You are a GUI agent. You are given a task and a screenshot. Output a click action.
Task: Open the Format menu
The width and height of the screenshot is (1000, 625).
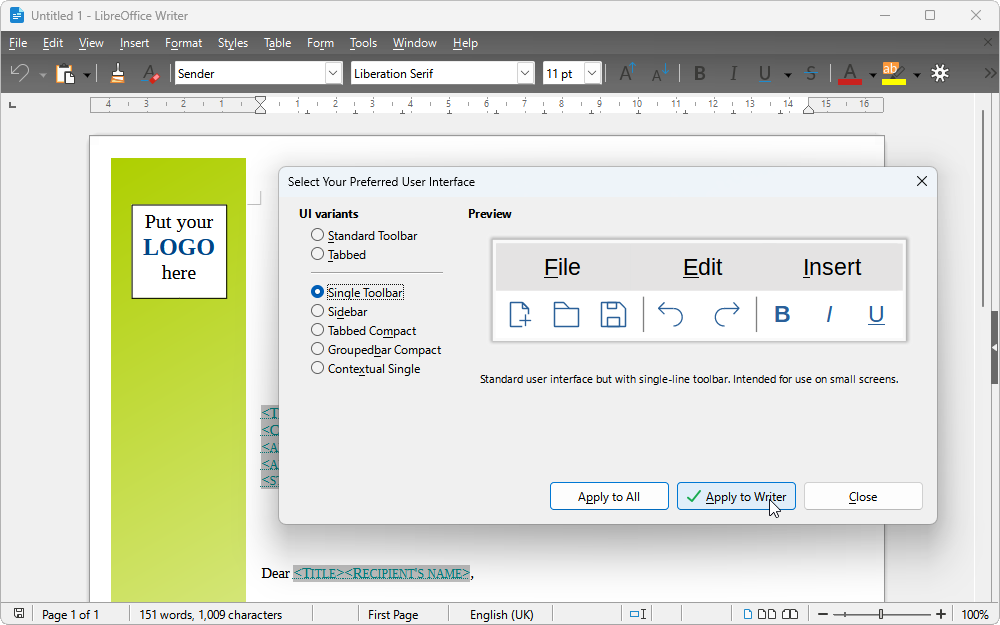pos(183,43)
